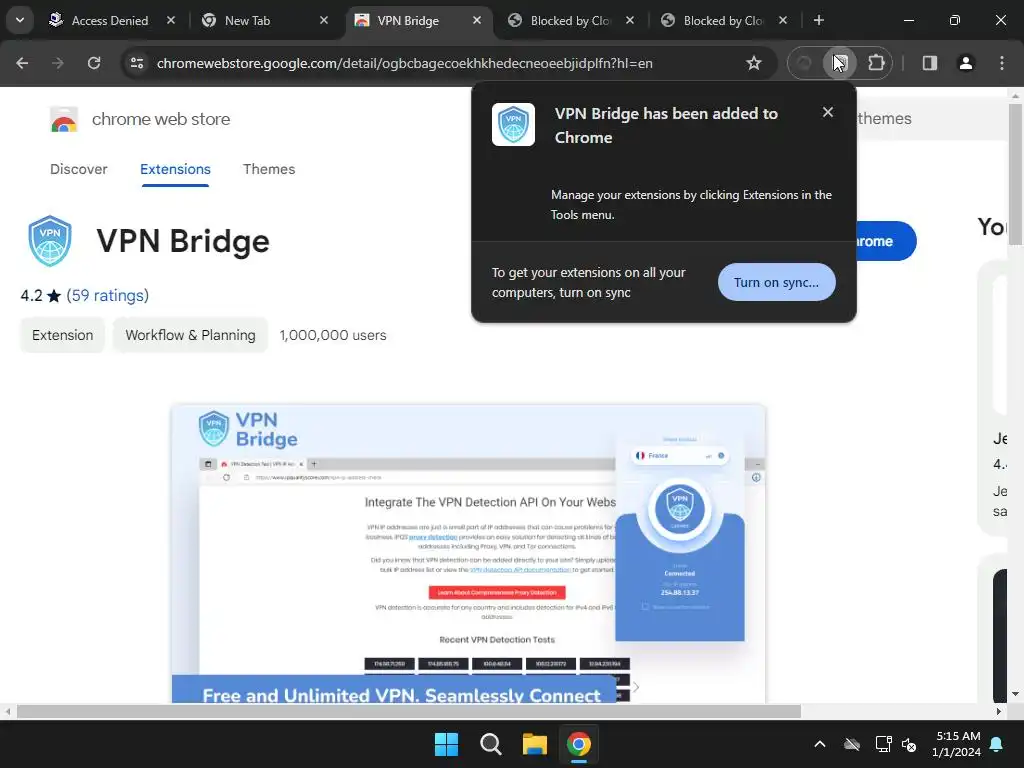View site information icon in address bar
The width and height of the screenshot is (1024, 768).
tap(137, 63)
